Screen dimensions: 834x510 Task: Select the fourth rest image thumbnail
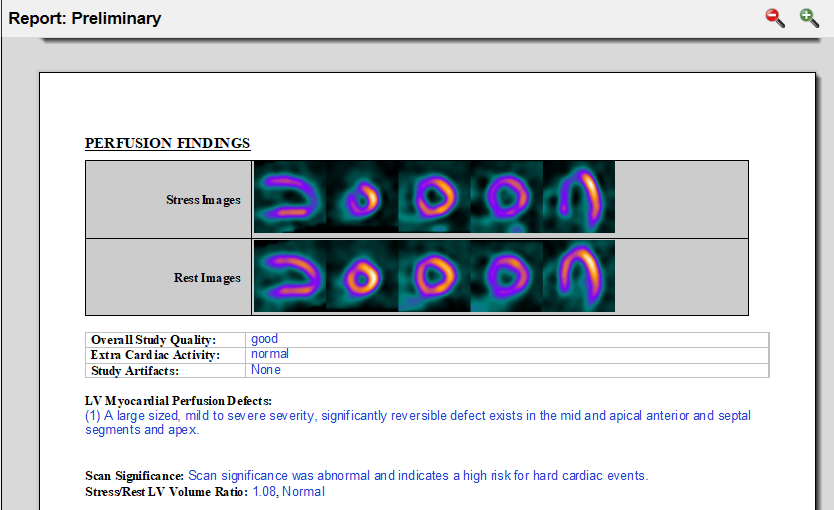506,277
